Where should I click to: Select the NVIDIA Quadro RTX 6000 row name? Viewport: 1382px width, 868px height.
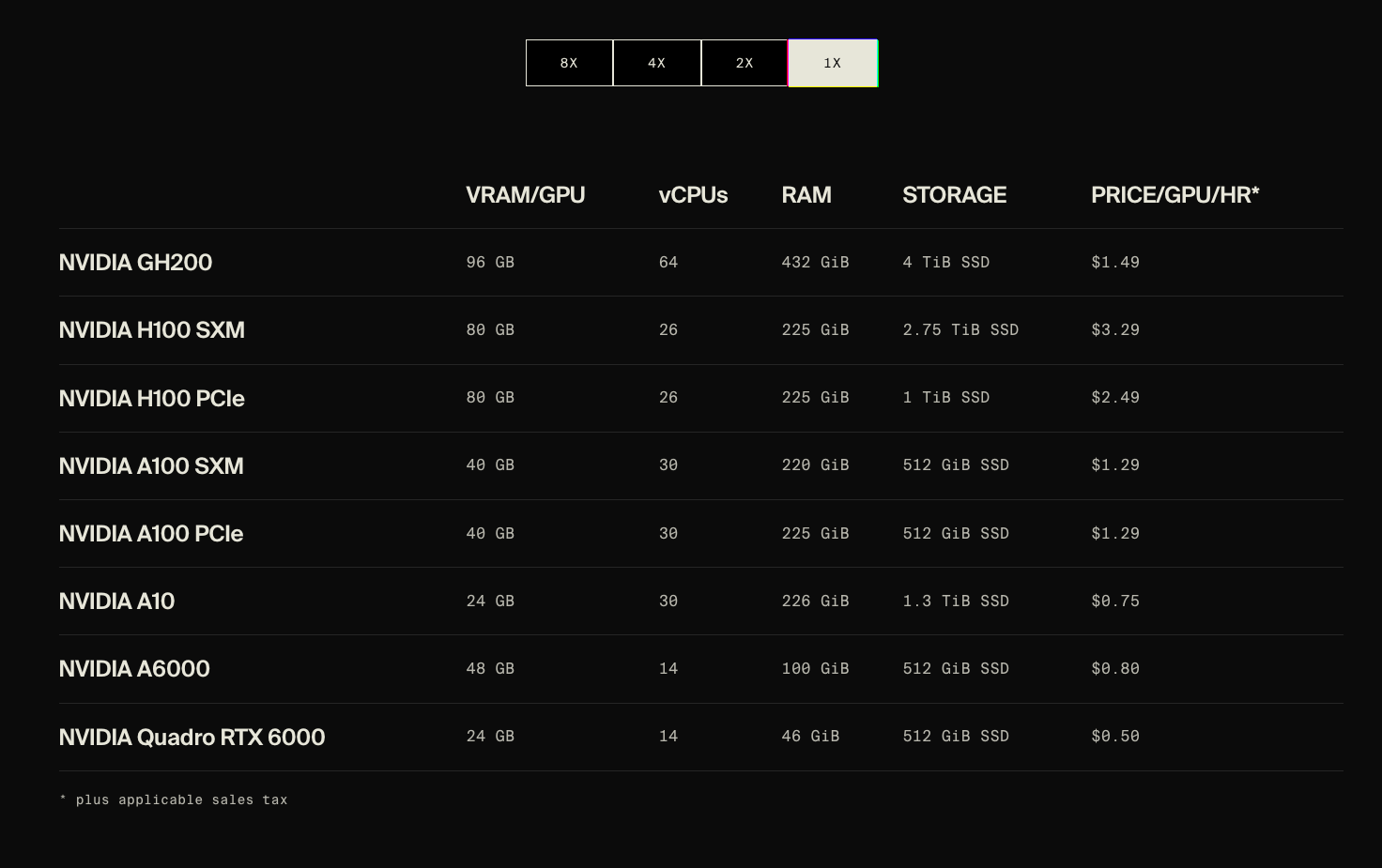click(192, 738)
